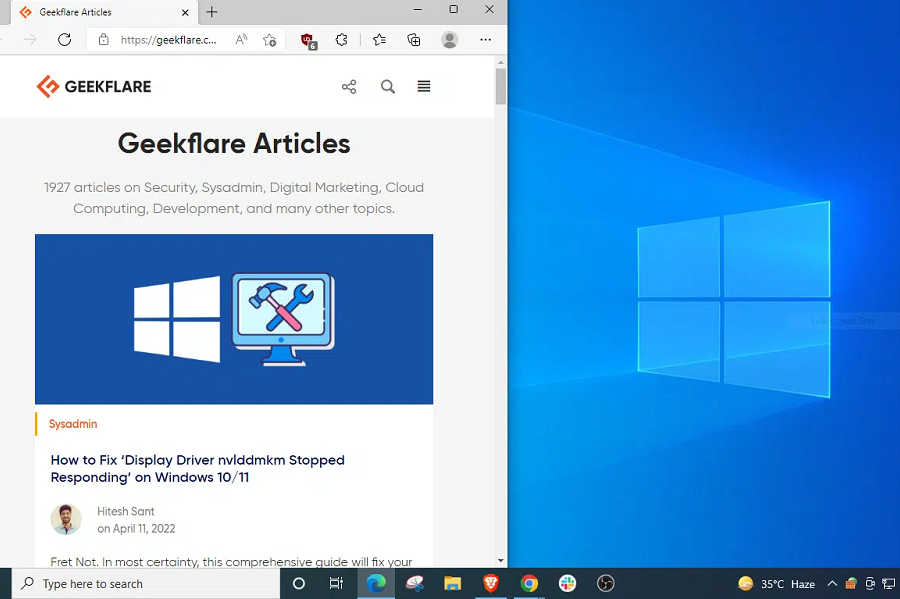Open a new tab with plus button
Screen dimensions: 900x599
212,12
